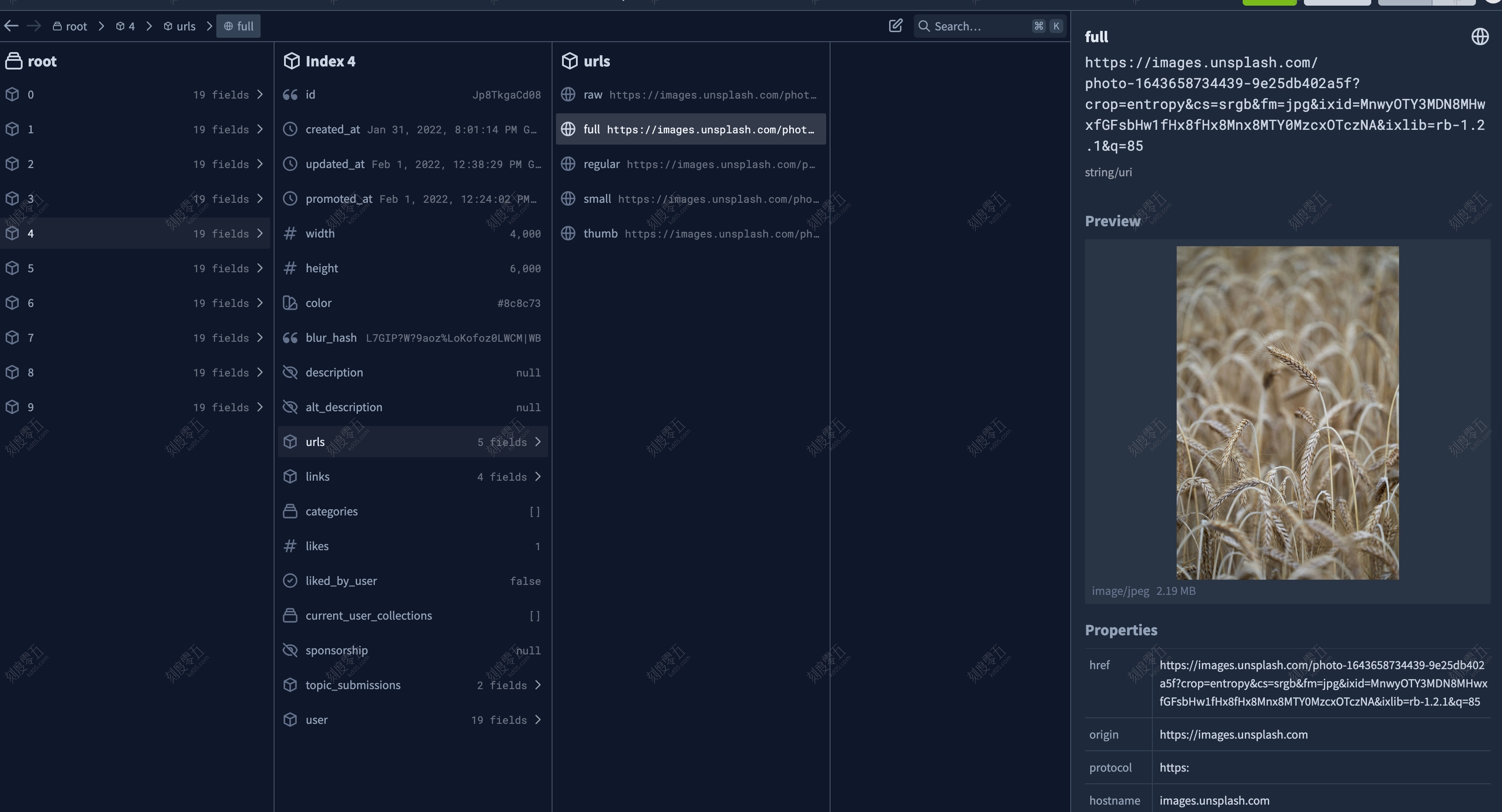Click the lock icon beside categories
Screen dimensions: 1502x812
click(291, 511)
